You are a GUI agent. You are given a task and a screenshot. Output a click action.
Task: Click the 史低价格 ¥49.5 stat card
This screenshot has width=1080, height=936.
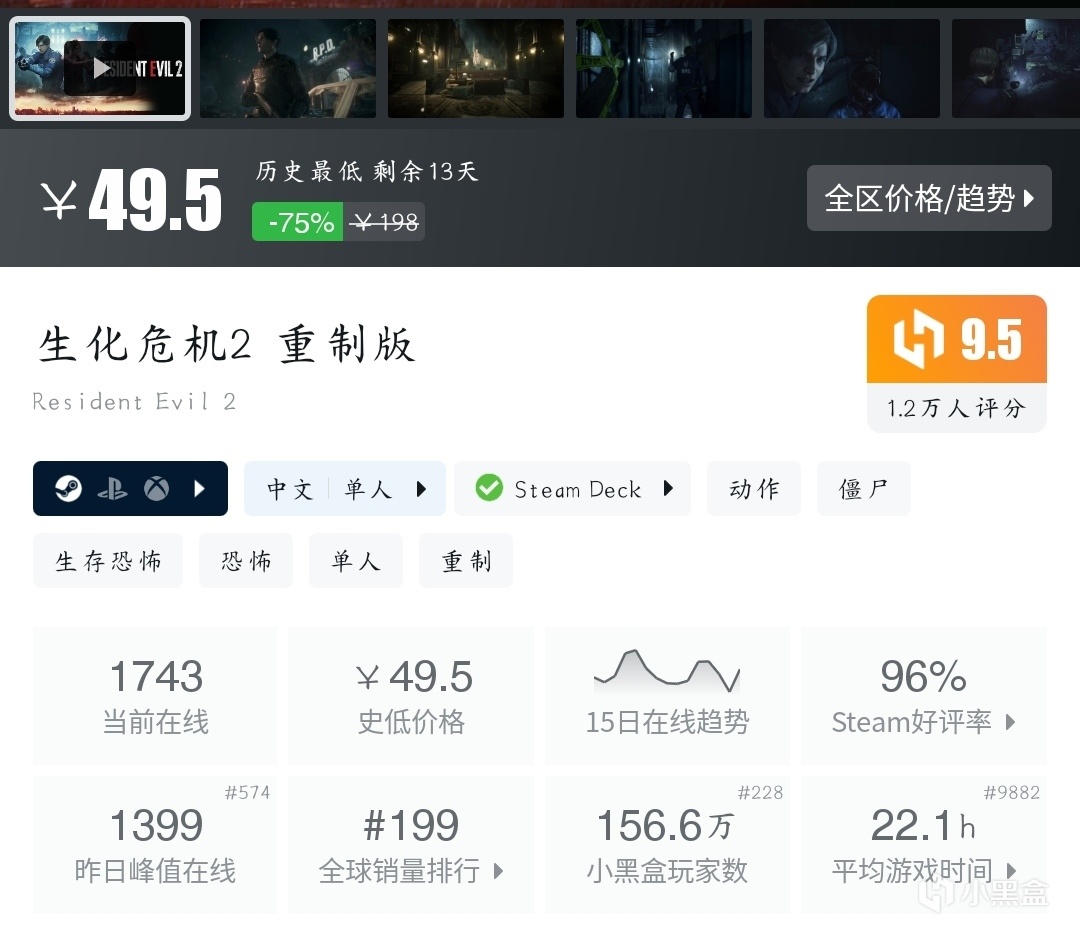[411, 696]
